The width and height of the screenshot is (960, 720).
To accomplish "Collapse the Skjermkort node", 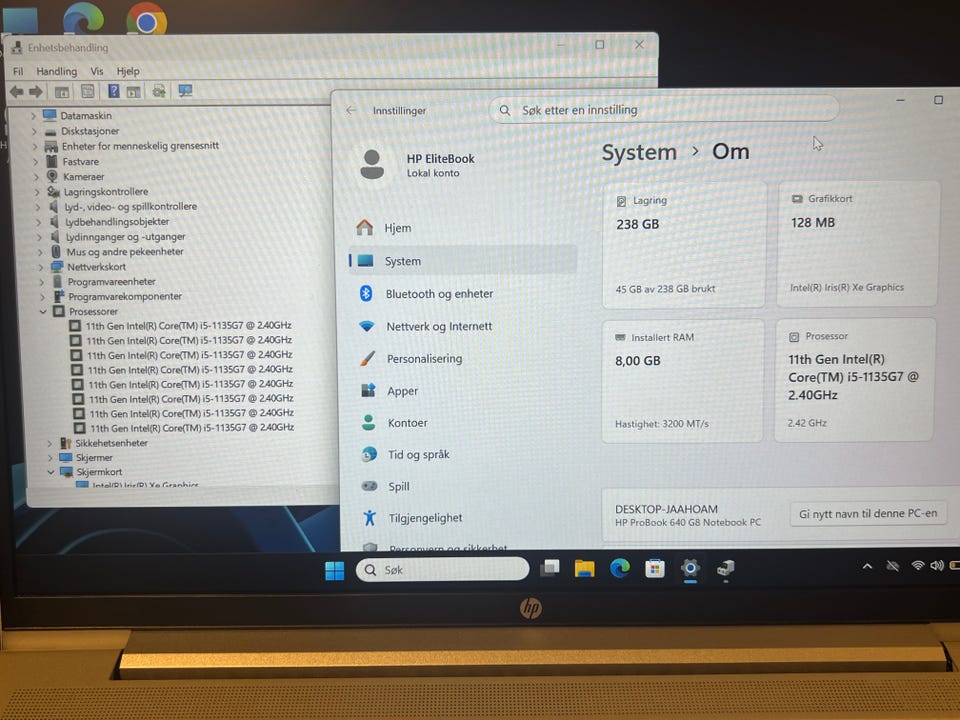I will point(51,472).
